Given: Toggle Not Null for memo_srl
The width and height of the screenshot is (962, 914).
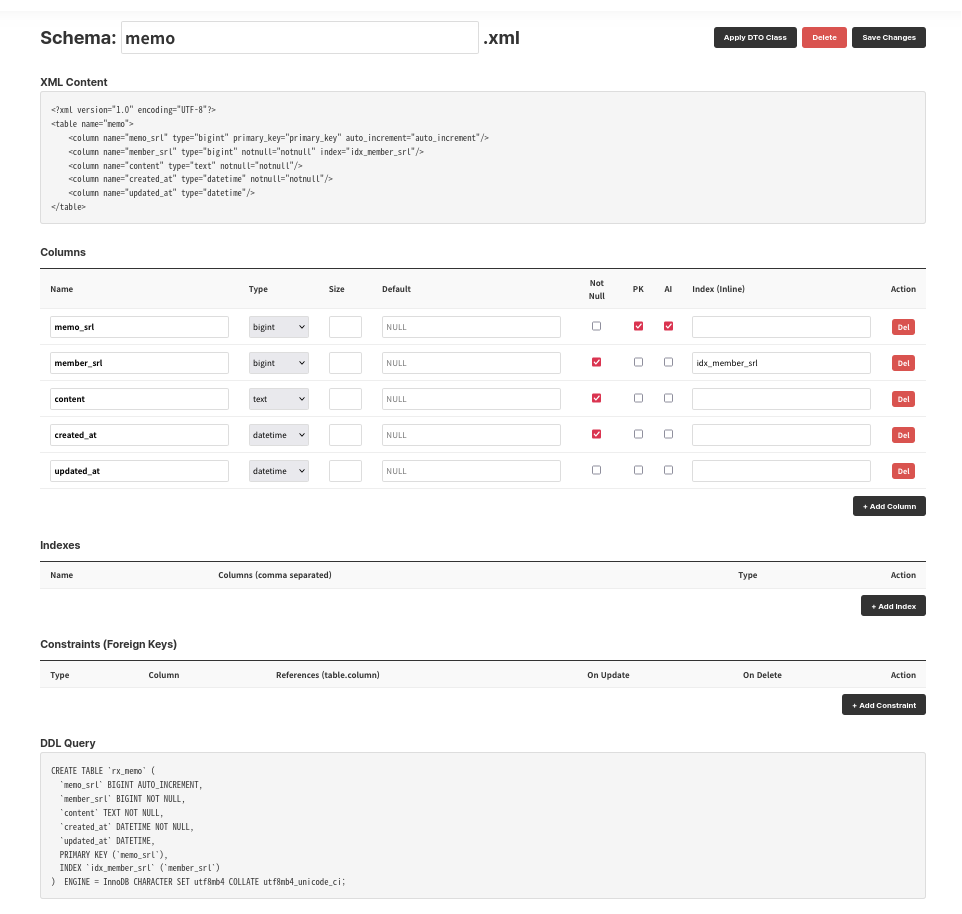Looking at the screenshot, I should tap(597, 326).
